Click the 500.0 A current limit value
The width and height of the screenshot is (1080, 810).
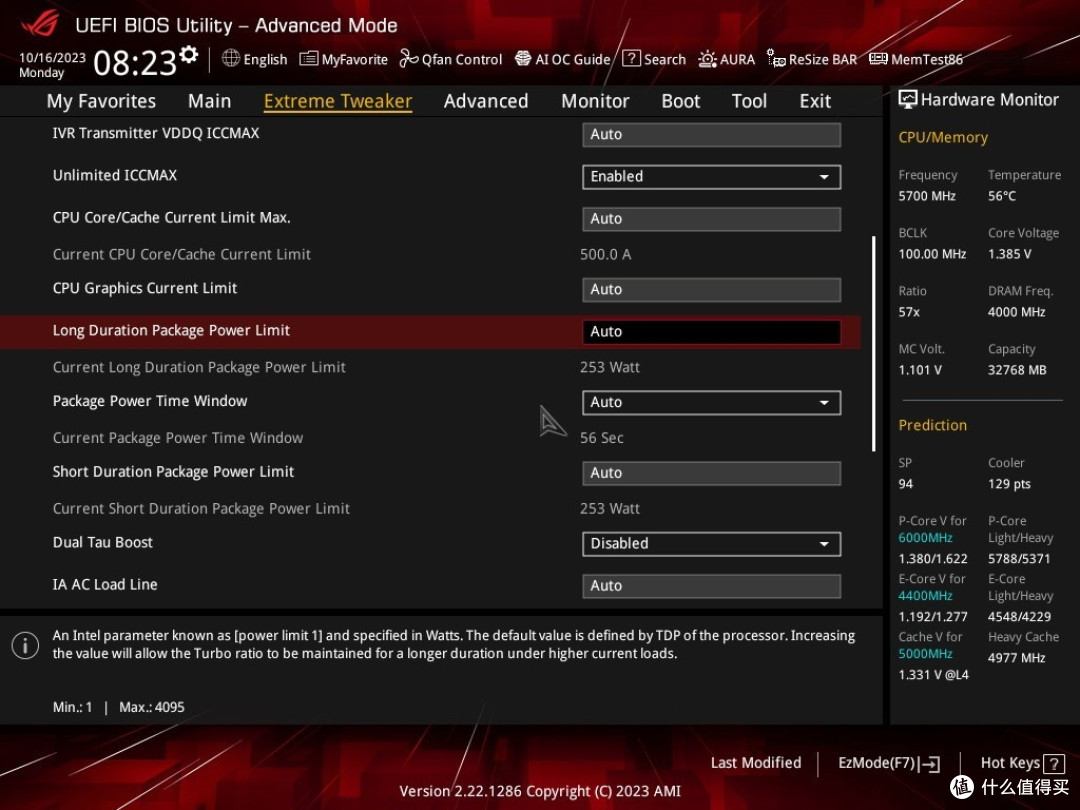[x=605, y=255]
